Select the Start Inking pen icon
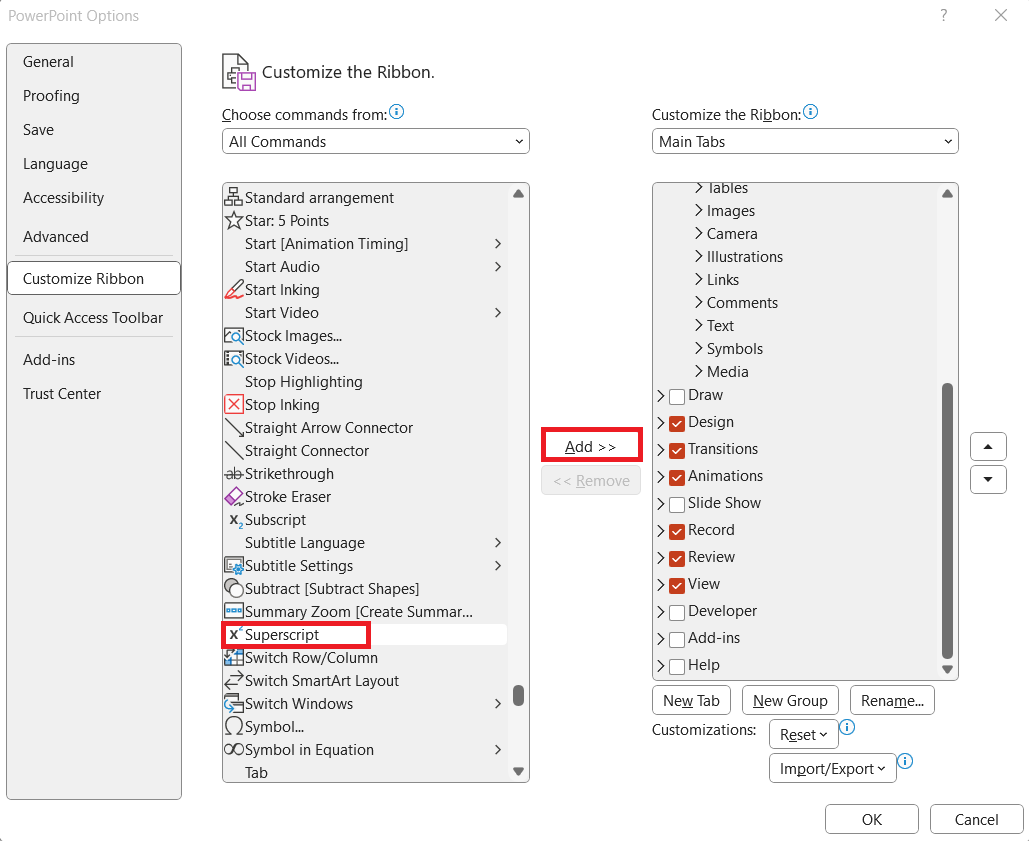Image resolution: width=1029 pixels, height=841 pixels. [x=234, y=289]
